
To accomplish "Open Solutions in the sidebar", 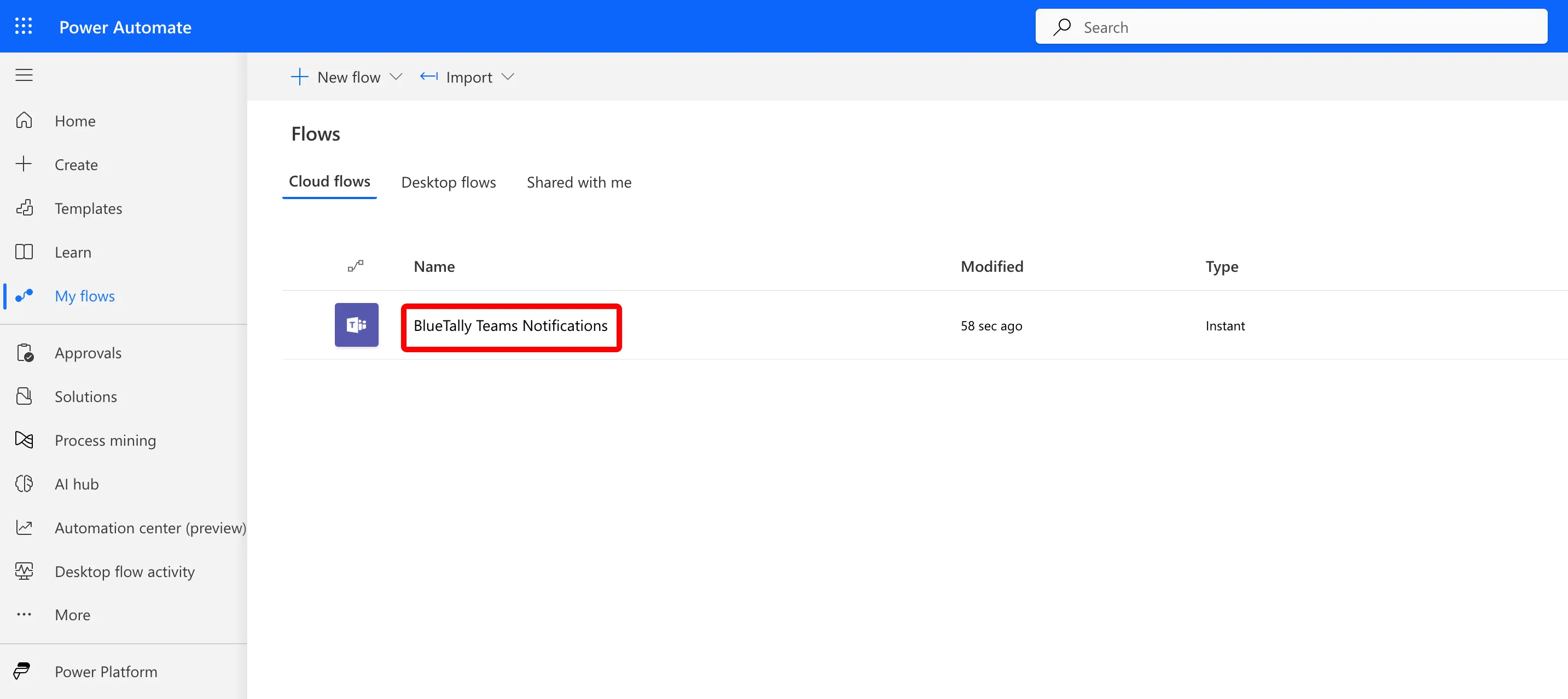I will tap(86, 396).
